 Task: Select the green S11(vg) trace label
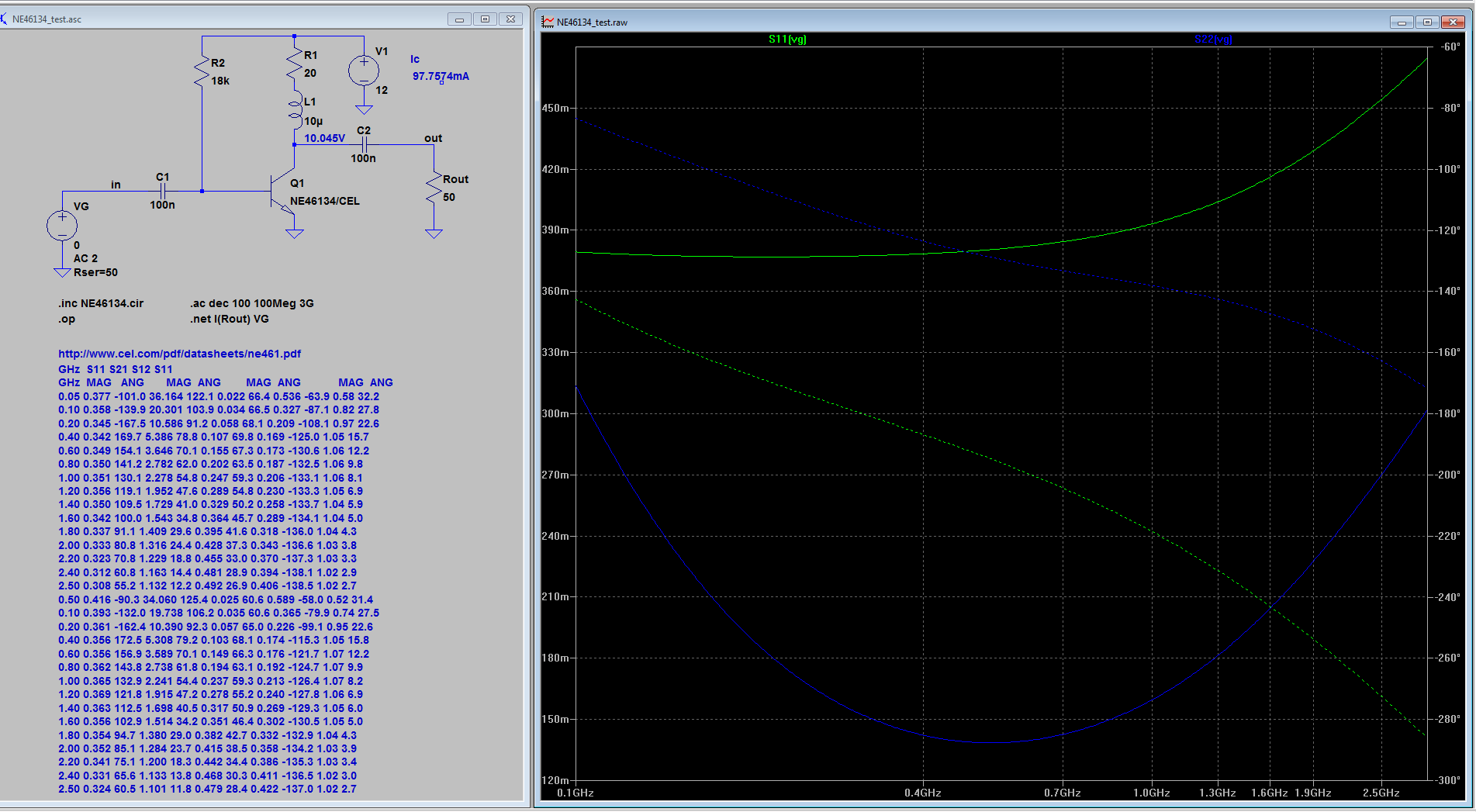[x=787, y=39]
